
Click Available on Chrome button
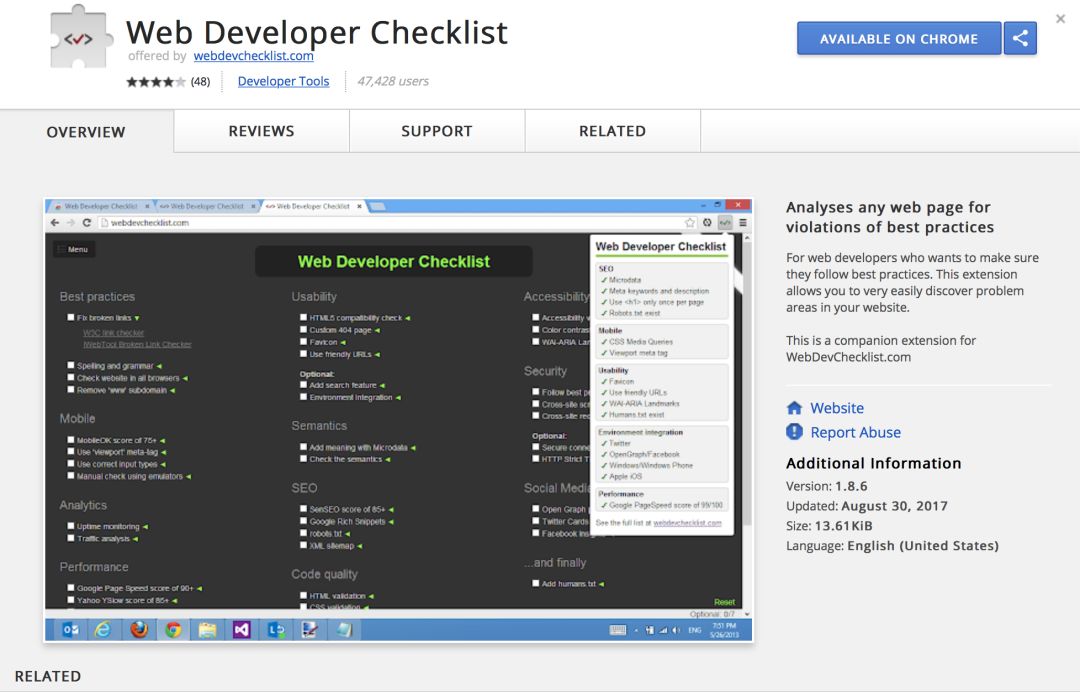pos(899,39)
